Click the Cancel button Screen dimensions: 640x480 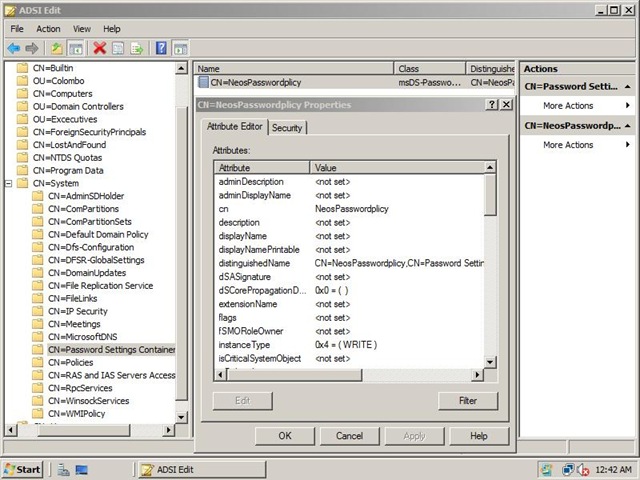349,436
